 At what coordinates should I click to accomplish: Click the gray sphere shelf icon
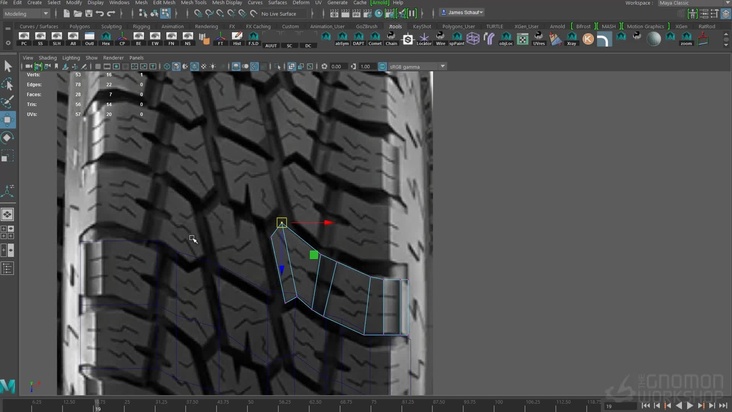coord(654,39)
